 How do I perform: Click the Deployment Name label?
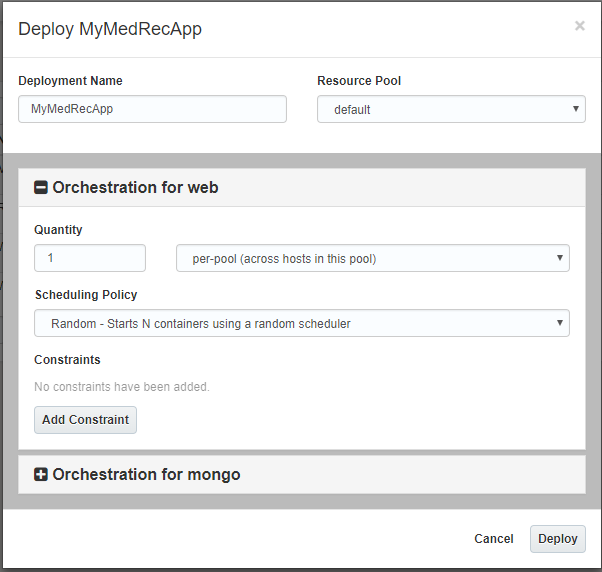[x=70, y=81]
